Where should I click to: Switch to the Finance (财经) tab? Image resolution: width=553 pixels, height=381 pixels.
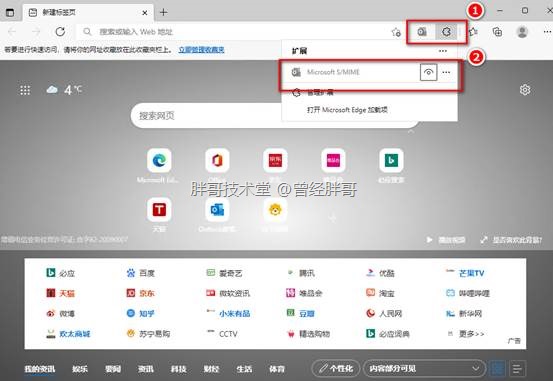click(211, 369)
